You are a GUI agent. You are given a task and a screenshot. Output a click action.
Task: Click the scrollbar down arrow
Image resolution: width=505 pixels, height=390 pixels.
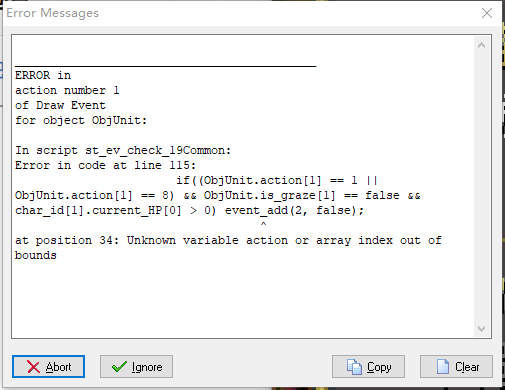[481, 329]
